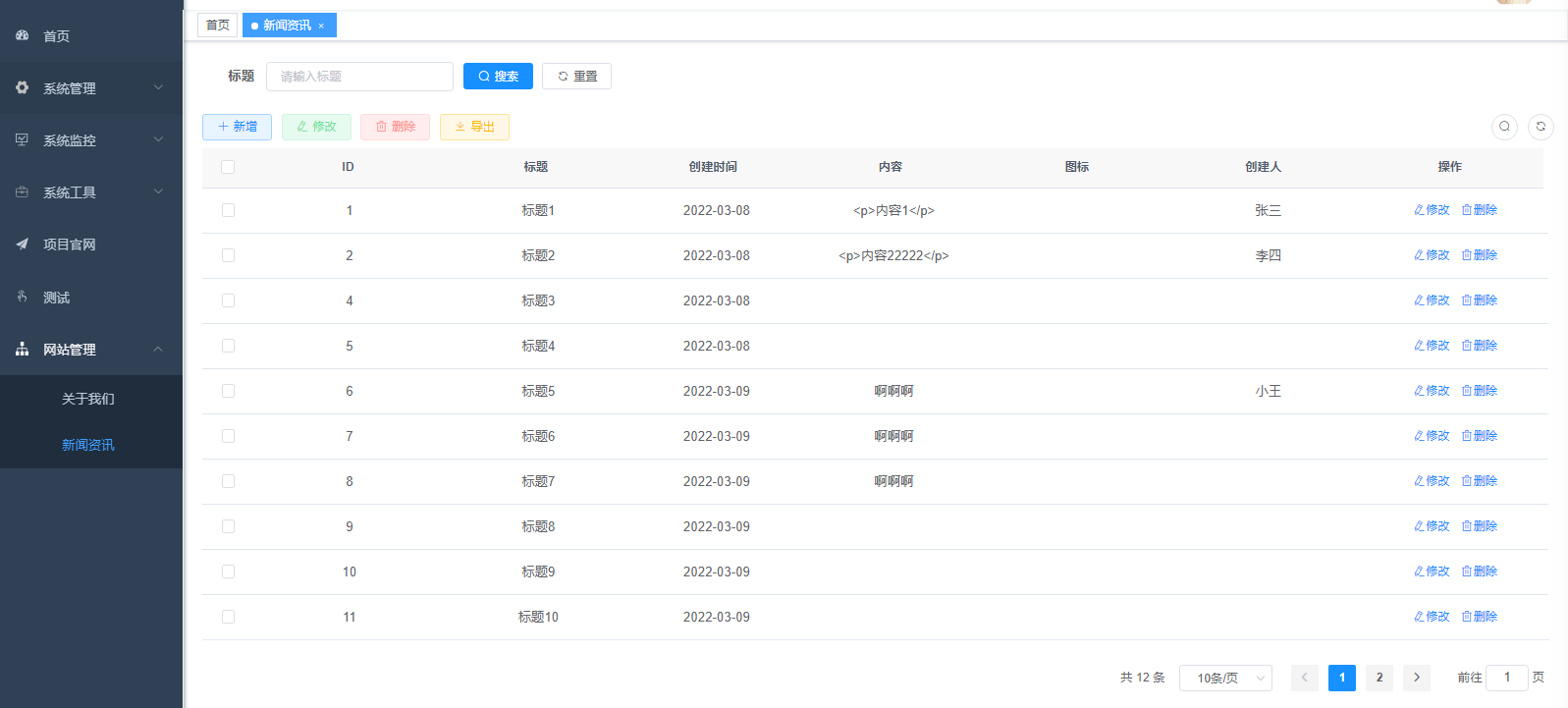Delete row 标题10 via 删除

point(1480,617)
